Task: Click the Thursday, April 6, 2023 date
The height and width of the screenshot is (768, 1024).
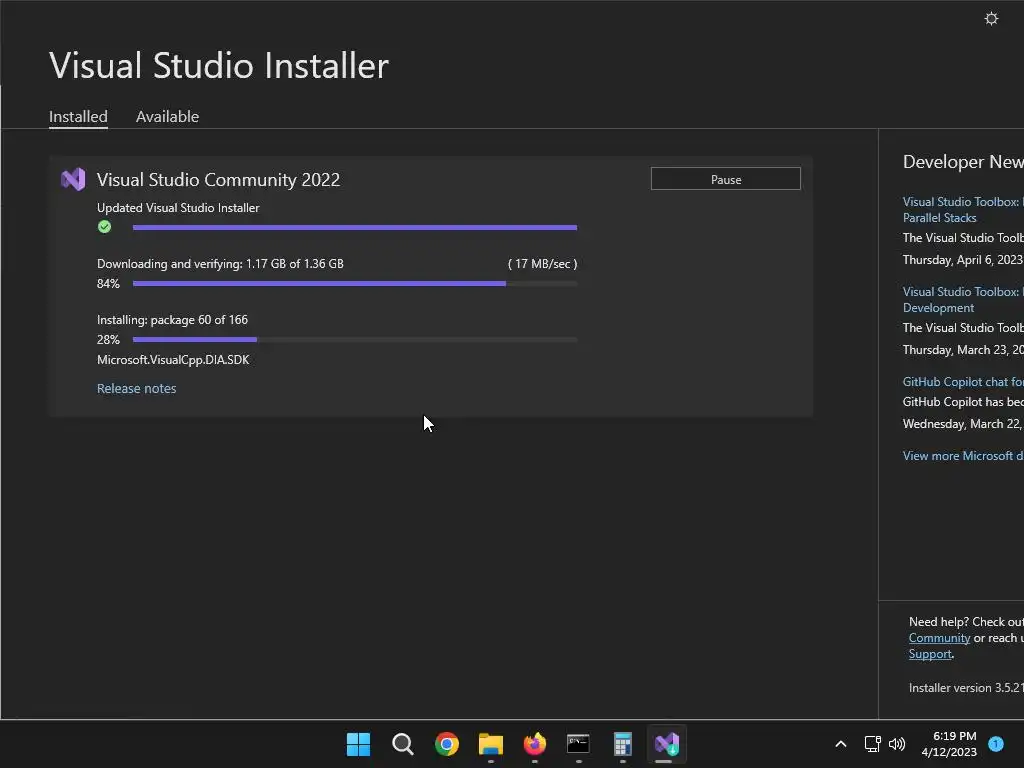Action: pos(963,260)
